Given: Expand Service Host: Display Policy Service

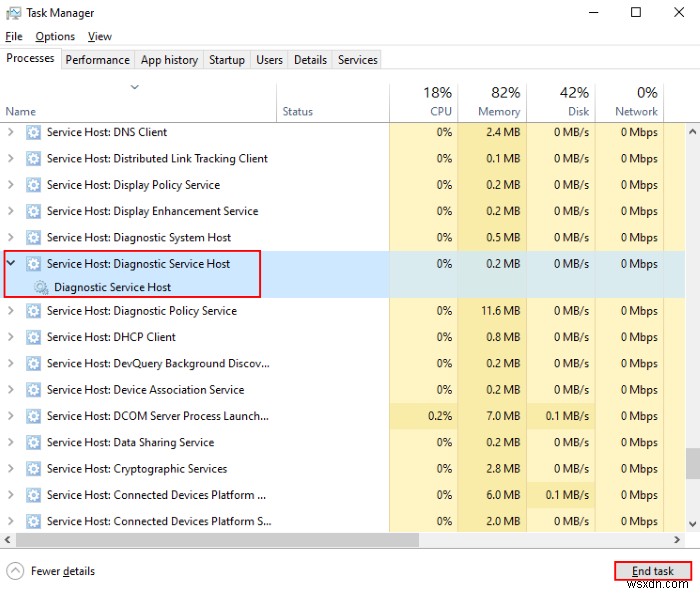Looking at the screenshot, I should pyautogui.click(x=11, y=185).
